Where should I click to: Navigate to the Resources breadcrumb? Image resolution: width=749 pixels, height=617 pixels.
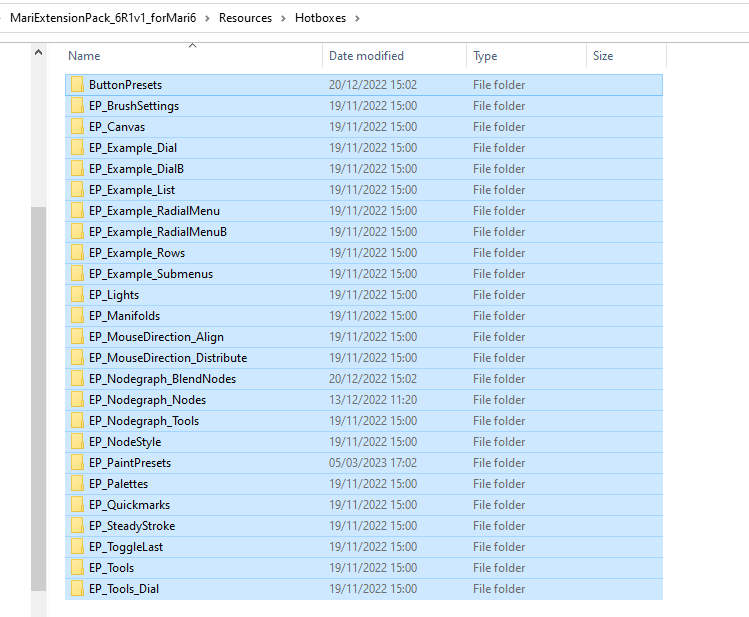point(245,18)
